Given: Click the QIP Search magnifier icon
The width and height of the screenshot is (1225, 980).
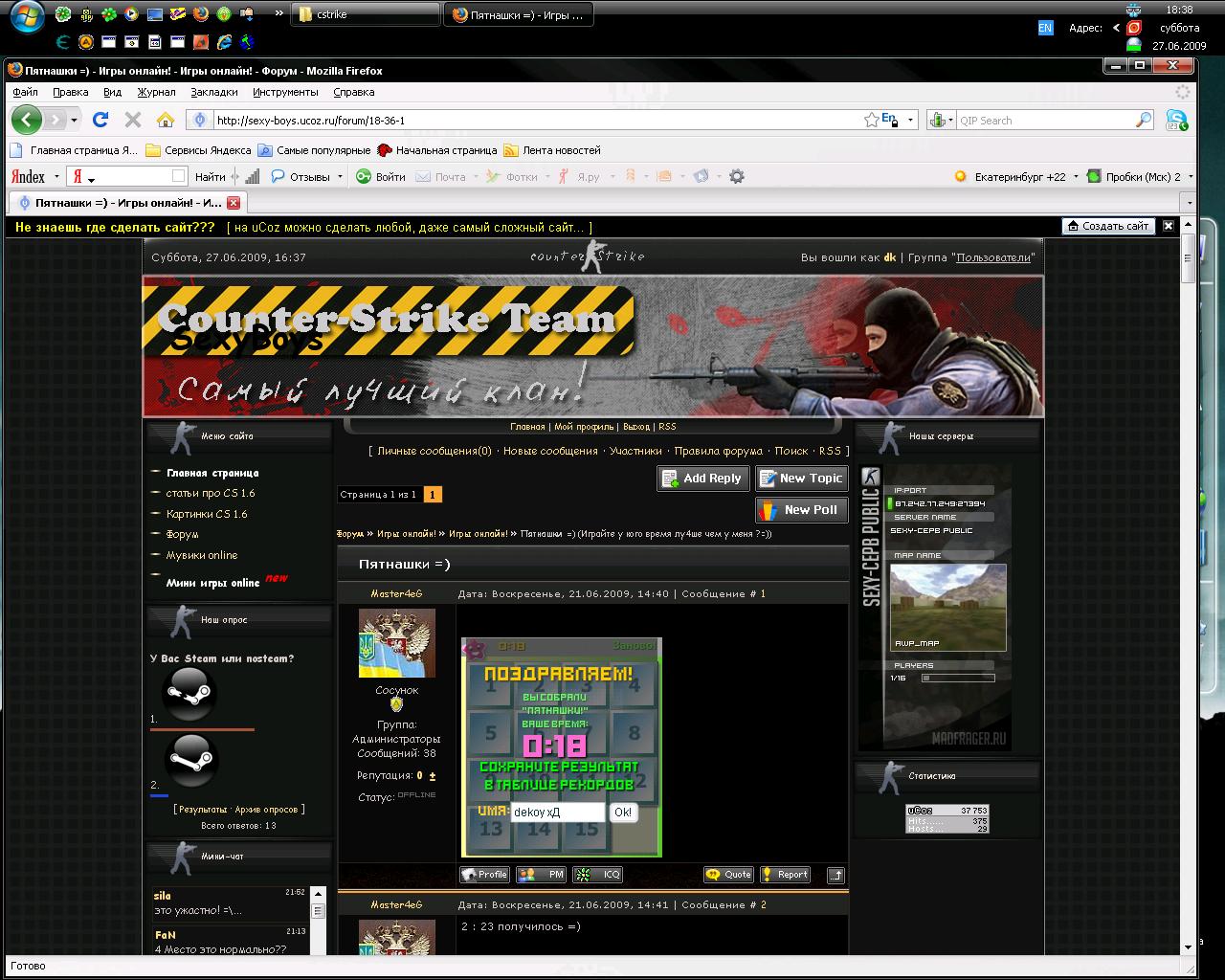Looking at the screenshot, I should [x=1144, y=120].
